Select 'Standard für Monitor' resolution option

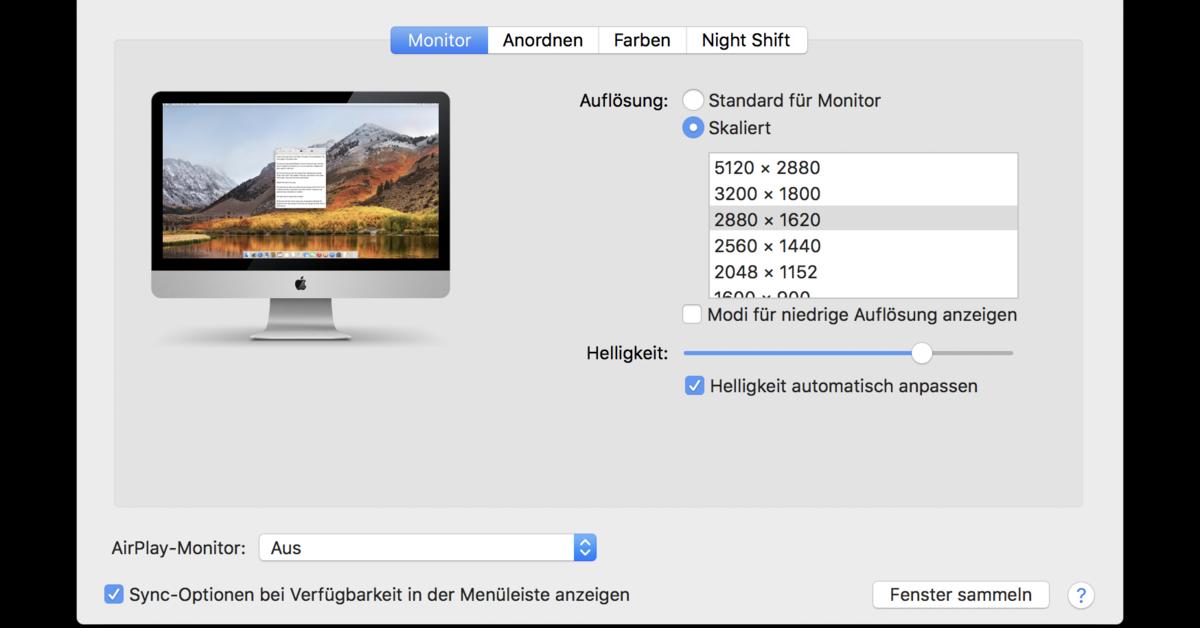click(693, 100)
